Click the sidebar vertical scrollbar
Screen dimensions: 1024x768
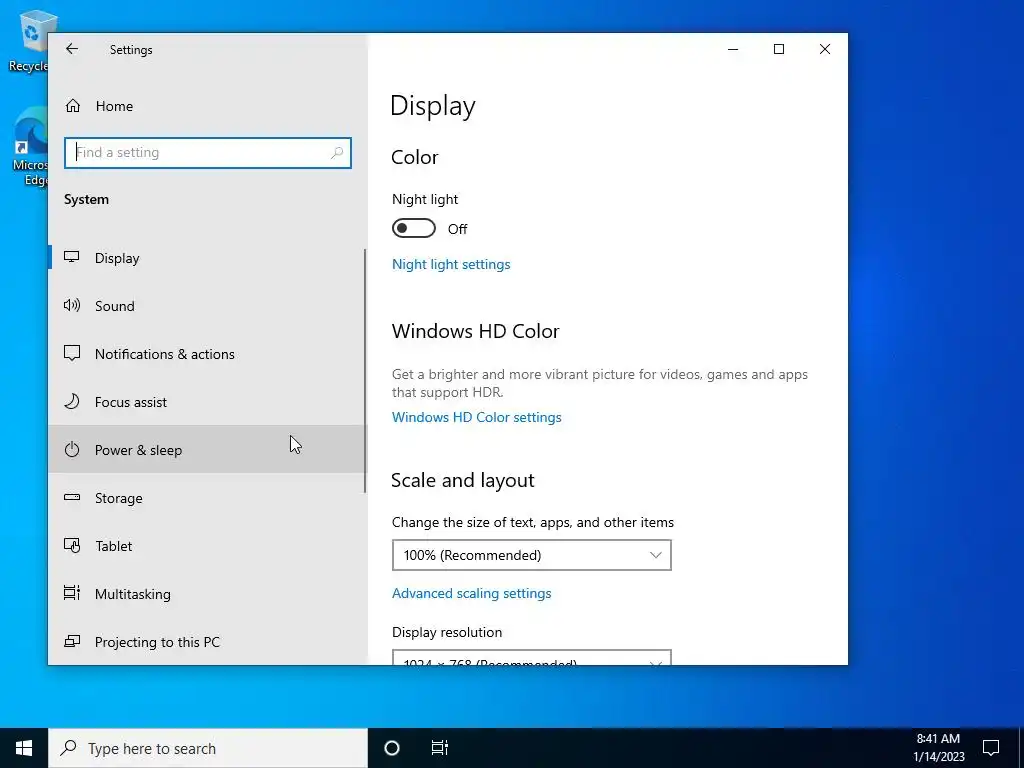[x=364, y=371]
